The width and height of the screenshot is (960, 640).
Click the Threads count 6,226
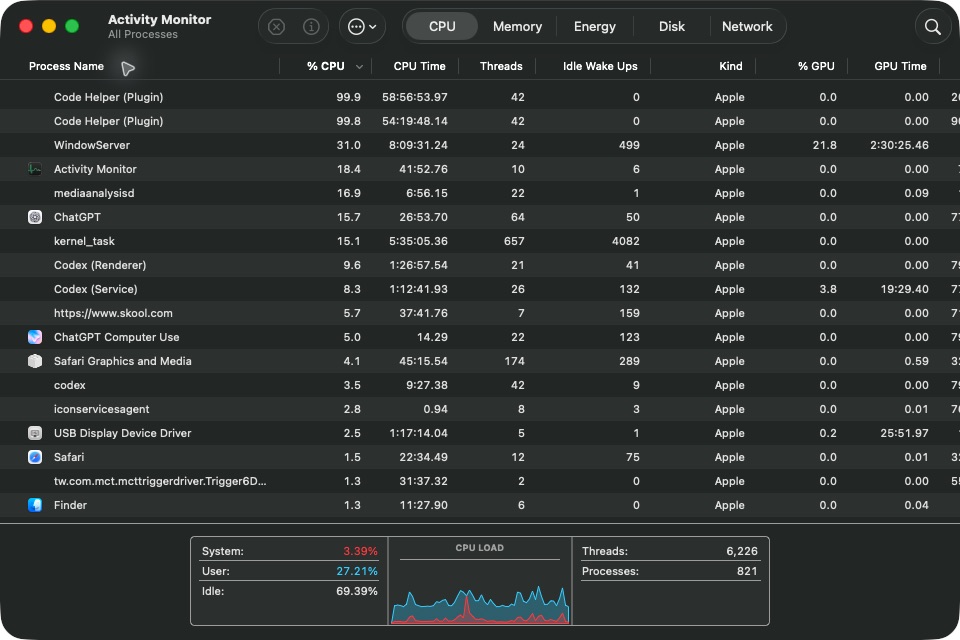click(742, 551)
